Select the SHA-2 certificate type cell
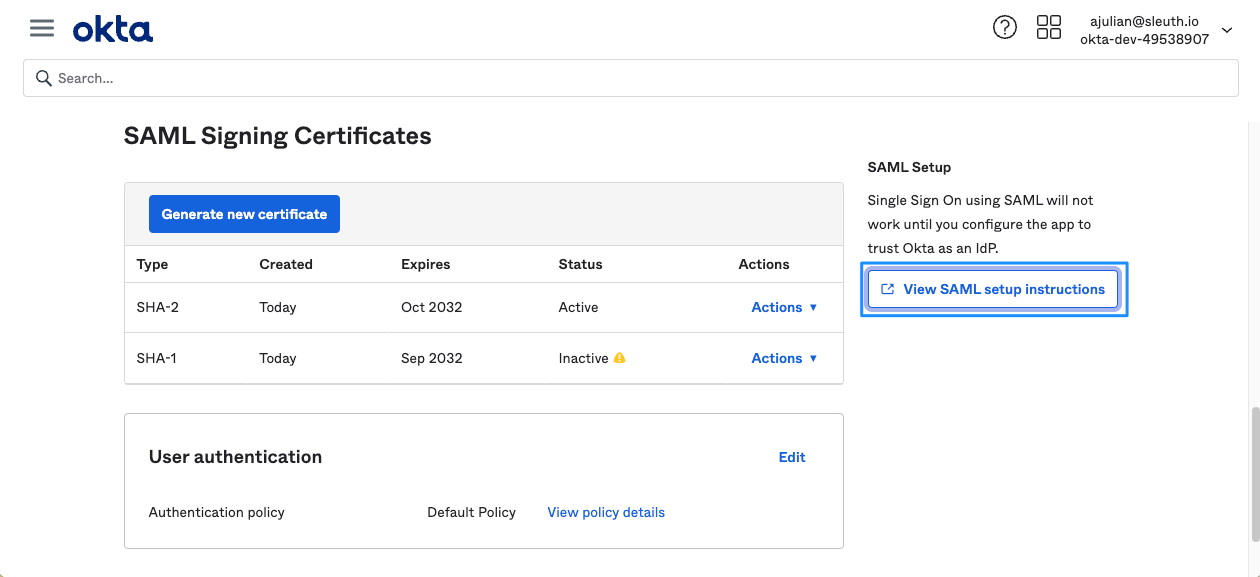This screenshot has width=1260, height=577. pyautogui.click(x=158, y=307)
